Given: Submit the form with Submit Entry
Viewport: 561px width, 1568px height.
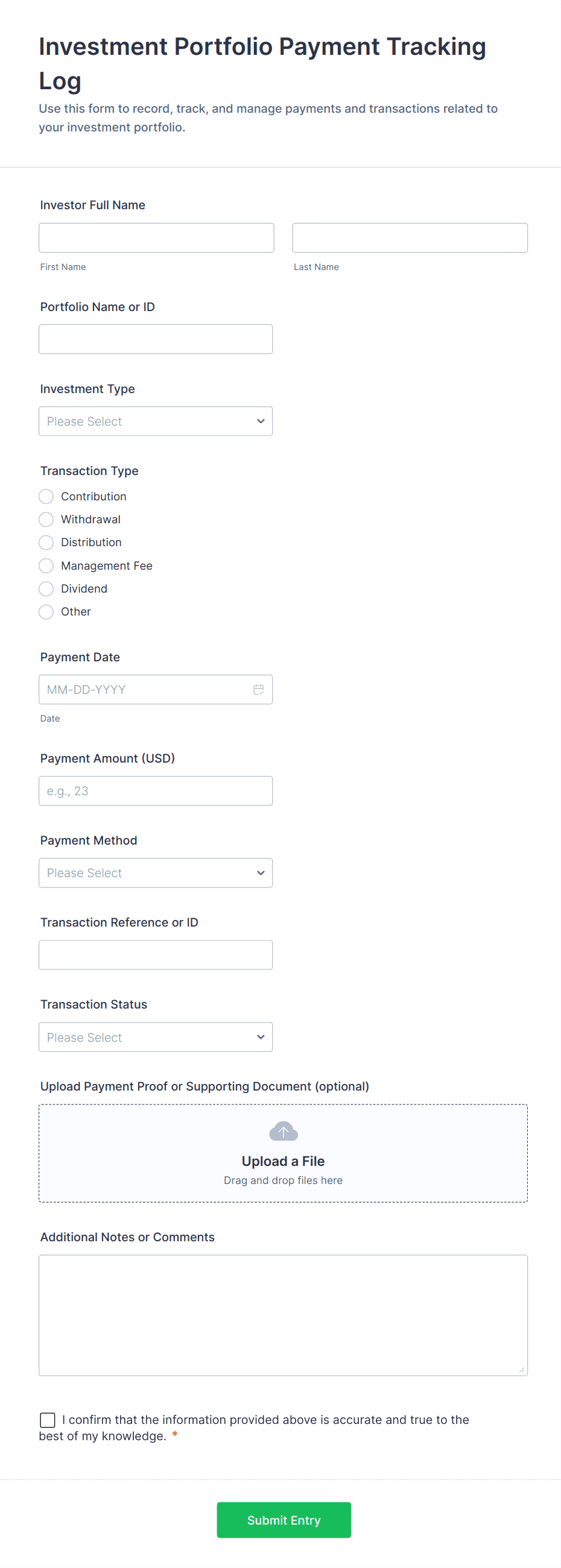Looking at the screenshot, I should 284,1520.
